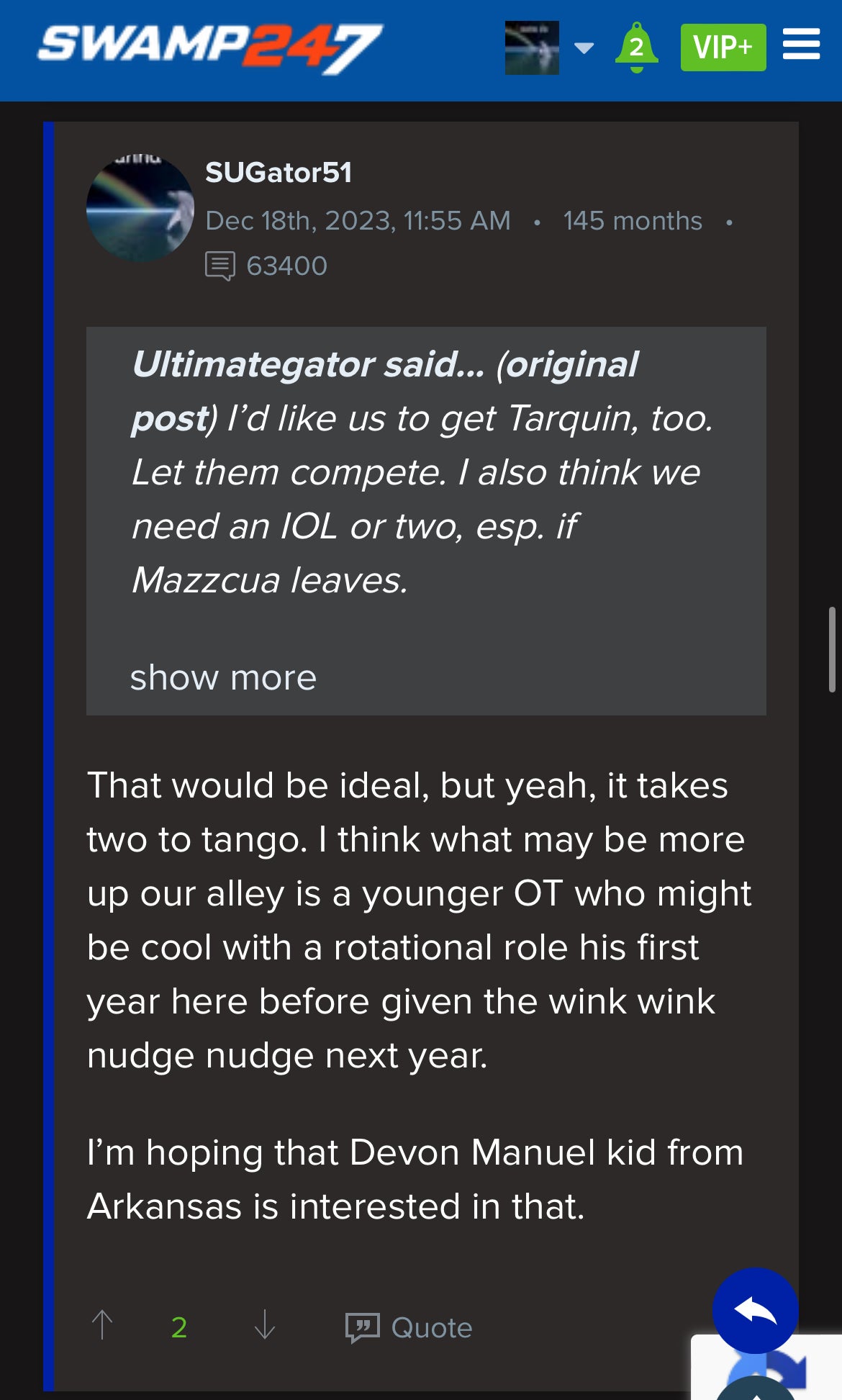Viewport: 842px width, 1400px height.
Task: Open the notifications bell icon
Action: pyautogui.click(x=636, y=48)
